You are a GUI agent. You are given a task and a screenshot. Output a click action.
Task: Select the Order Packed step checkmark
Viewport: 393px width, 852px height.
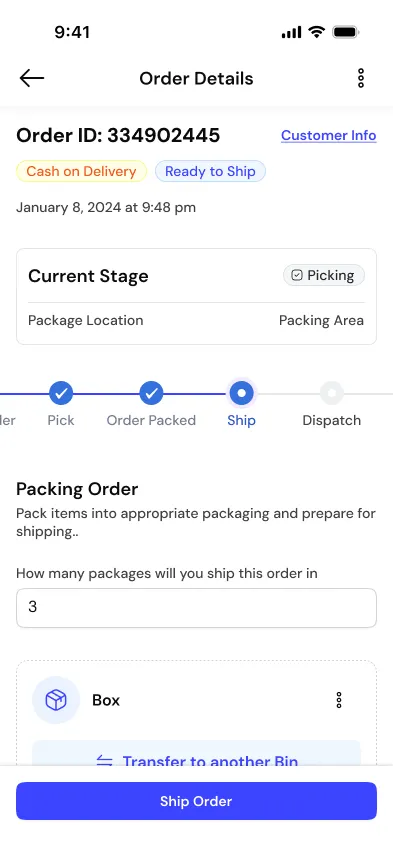(151, 393)
